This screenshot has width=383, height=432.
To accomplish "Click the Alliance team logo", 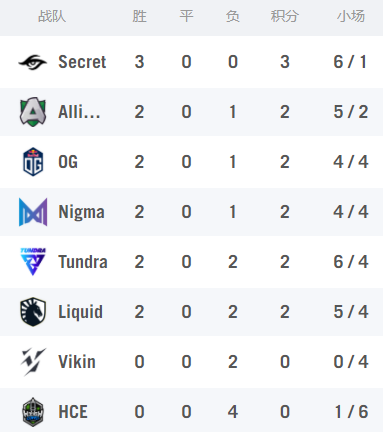I will click(33, 112).
